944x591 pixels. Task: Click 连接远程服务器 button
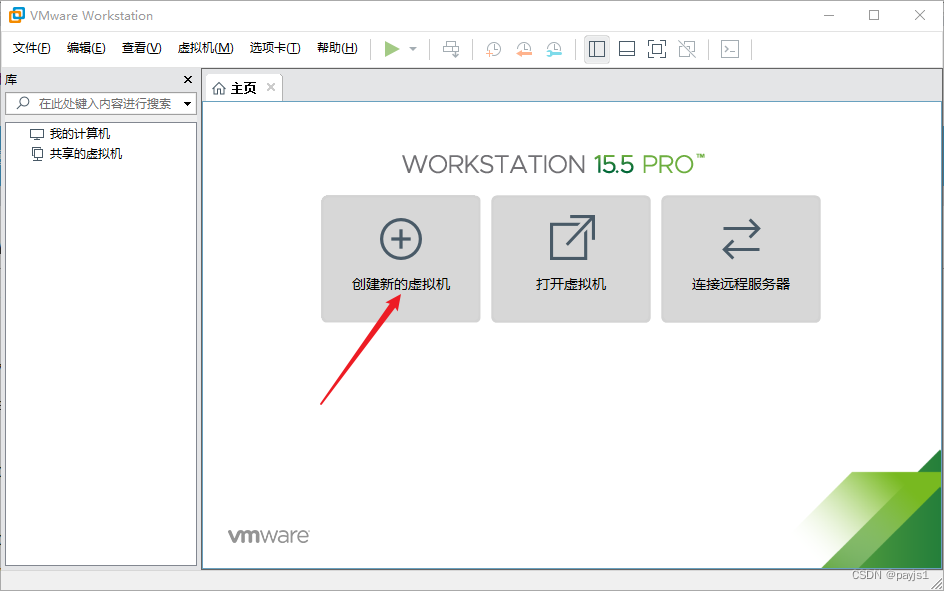pos(741,259)
